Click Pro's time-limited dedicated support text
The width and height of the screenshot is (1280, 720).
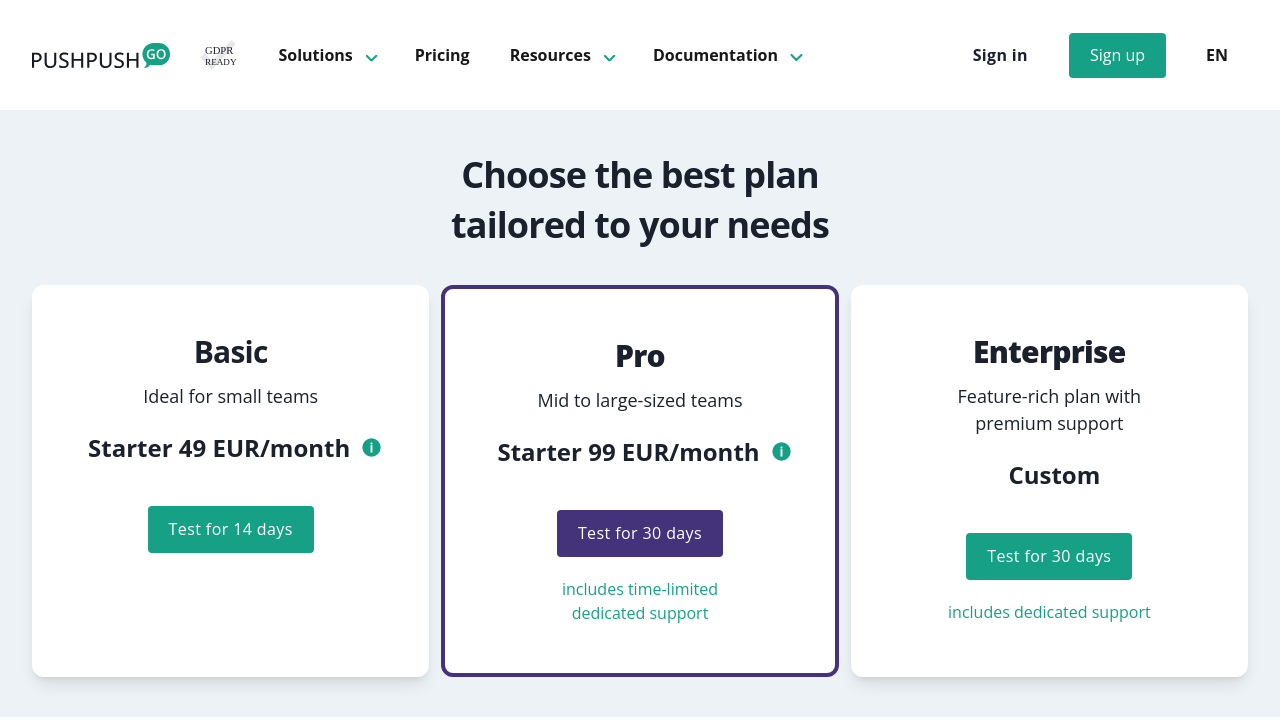(640, 601)
